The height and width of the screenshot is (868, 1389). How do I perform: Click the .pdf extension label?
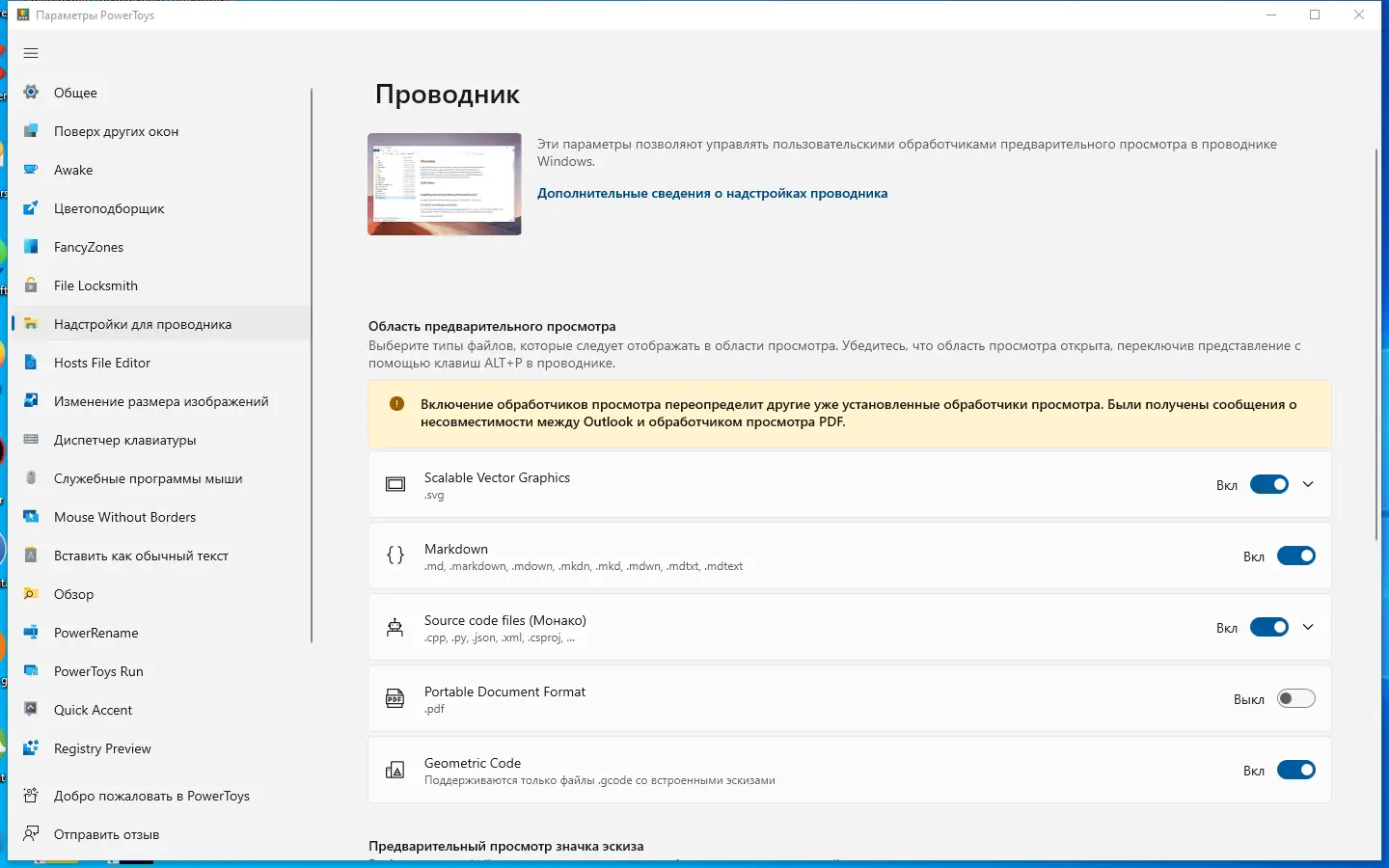tap(435, 709)
